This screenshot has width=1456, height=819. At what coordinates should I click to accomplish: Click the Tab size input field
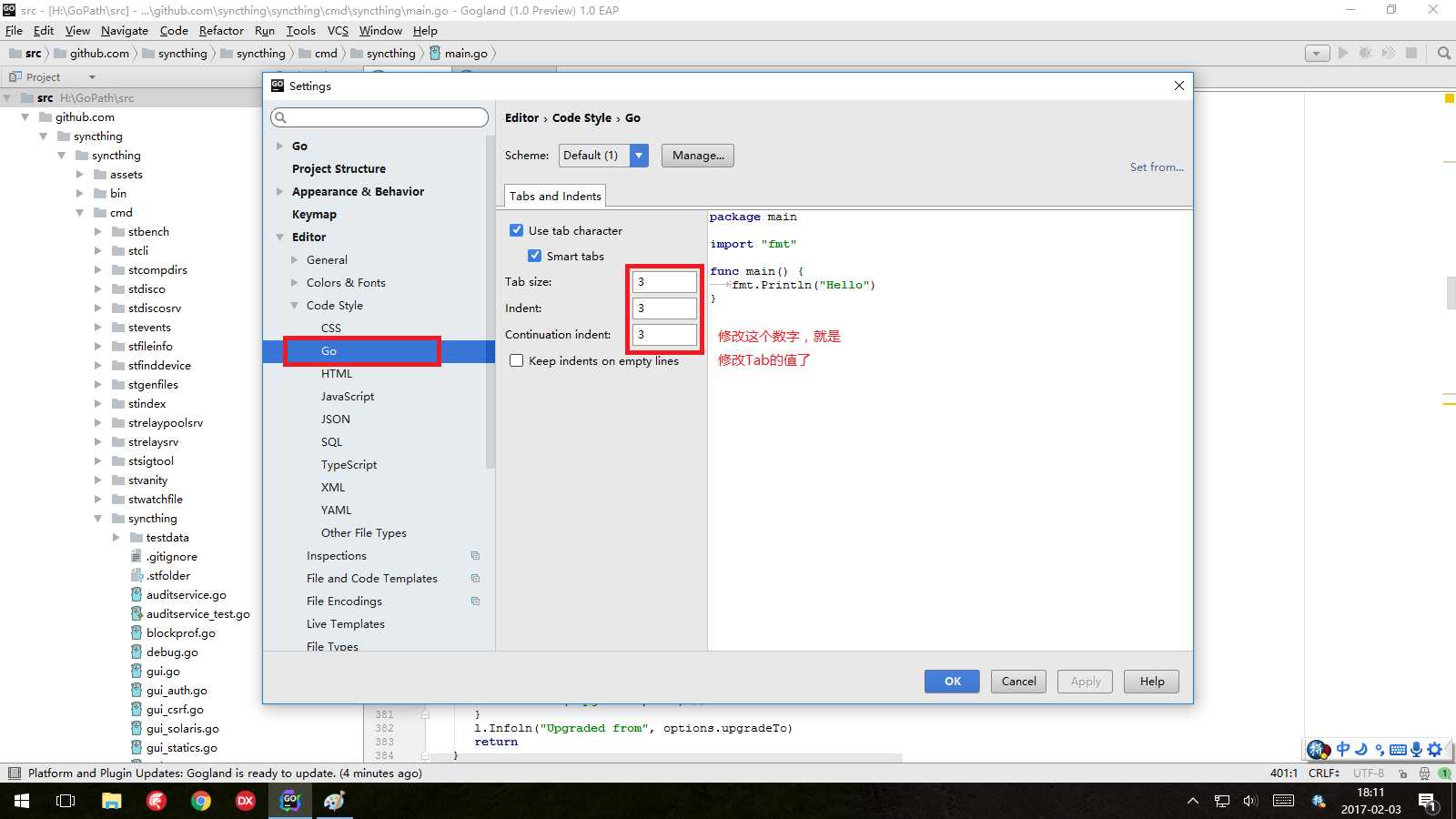coord(665,282)
